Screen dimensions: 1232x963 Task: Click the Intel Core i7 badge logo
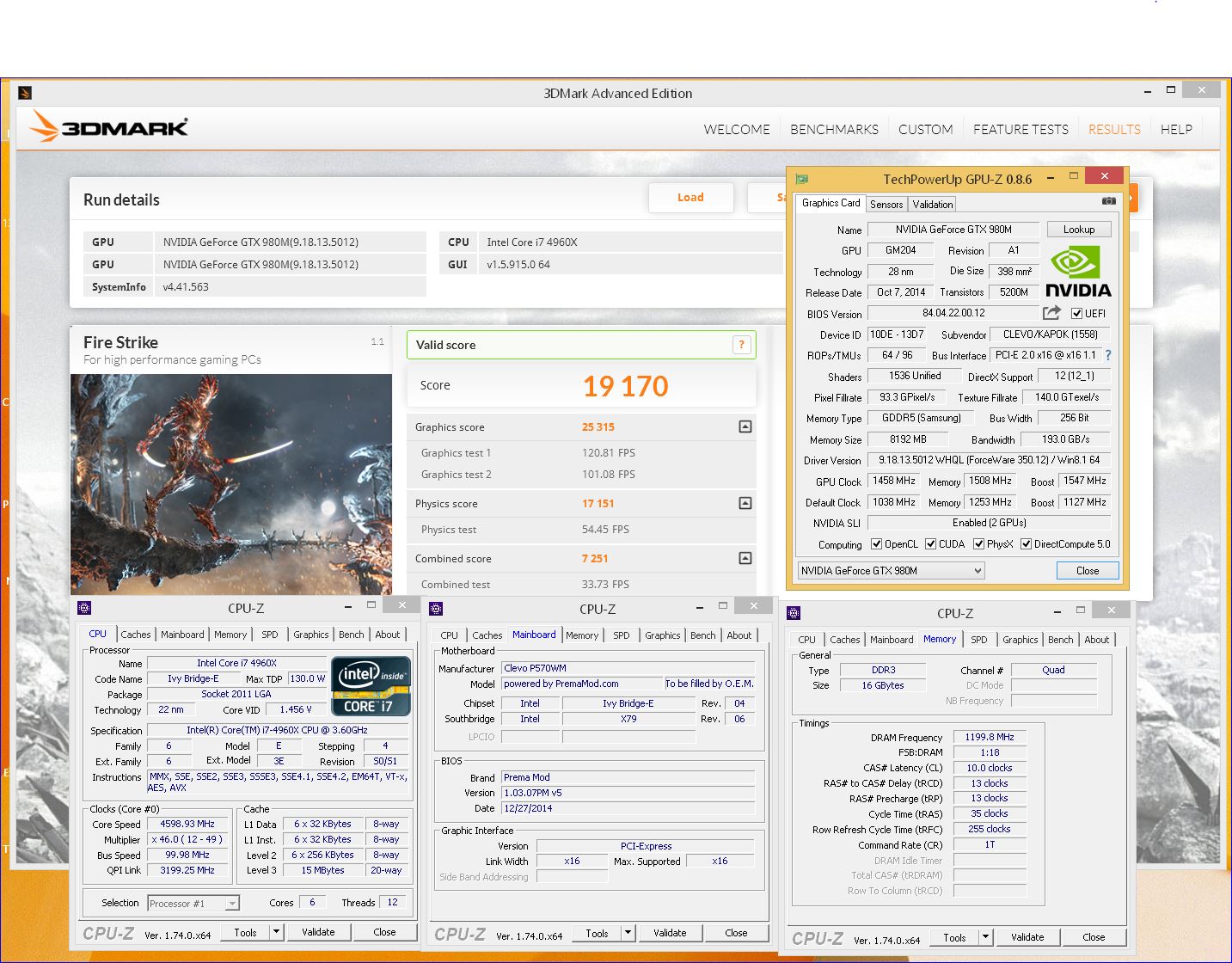(x=371, y=686)
